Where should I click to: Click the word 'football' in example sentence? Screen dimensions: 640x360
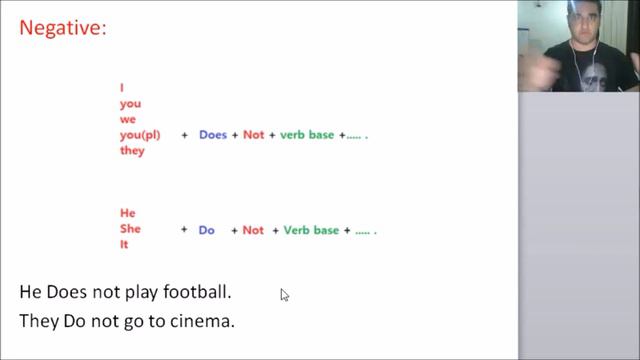(x=197, y=292)
